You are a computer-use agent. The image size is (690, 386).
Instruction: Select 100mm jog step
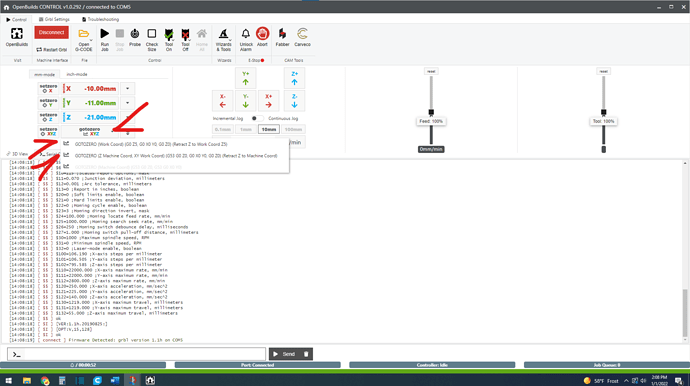(293, 129)
